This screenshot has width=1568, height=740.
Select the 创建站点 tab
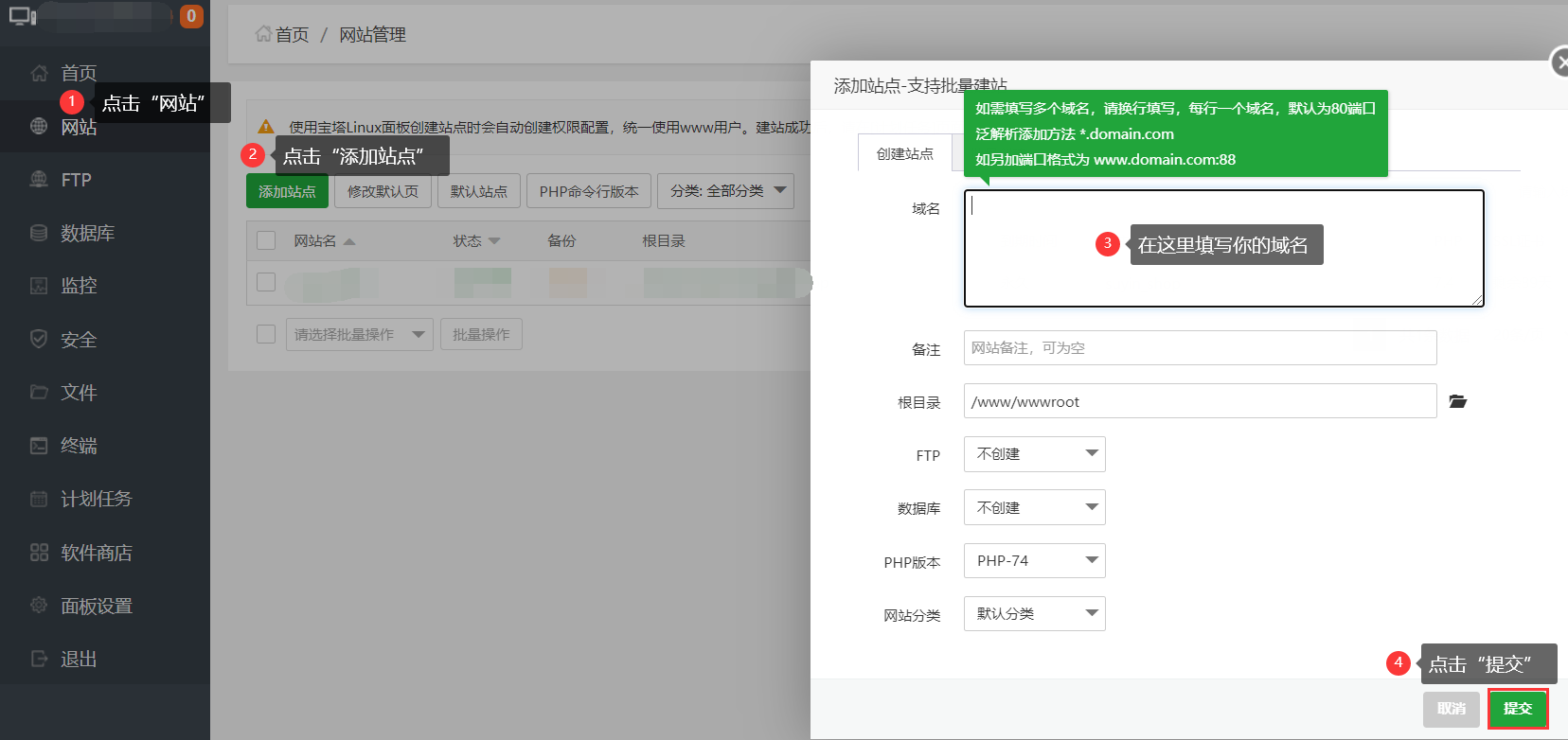tap(904, 153)
